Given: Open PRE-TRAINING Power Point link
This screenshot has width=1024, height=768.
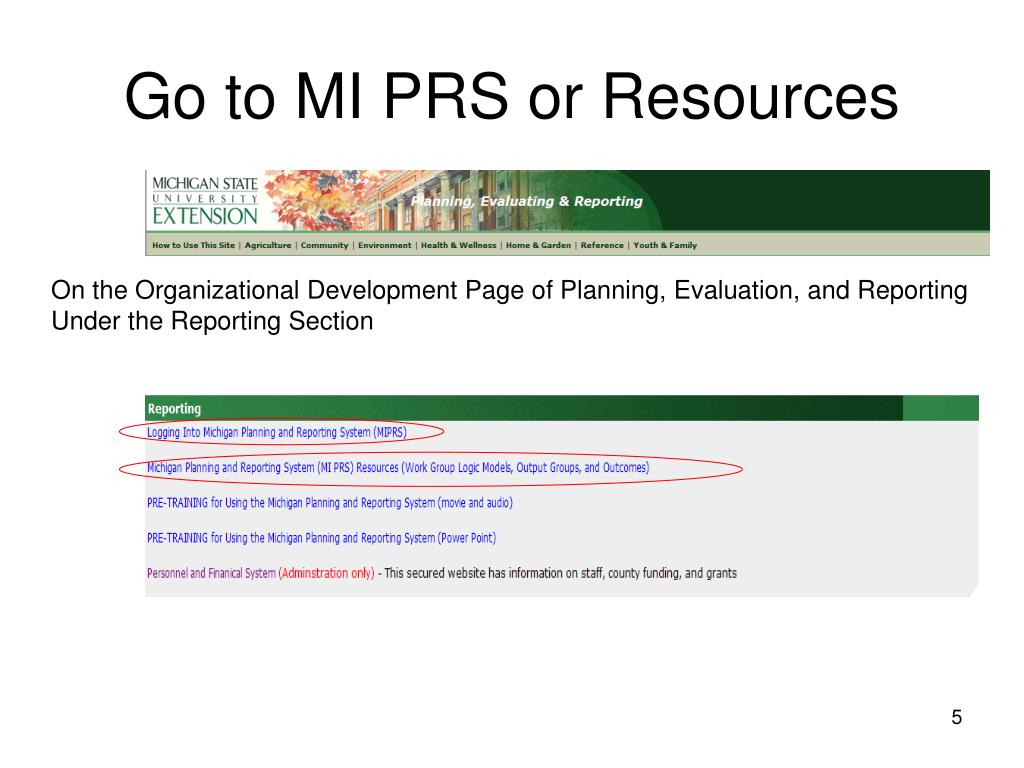Looking at the screenshot, I should (321, 538).
